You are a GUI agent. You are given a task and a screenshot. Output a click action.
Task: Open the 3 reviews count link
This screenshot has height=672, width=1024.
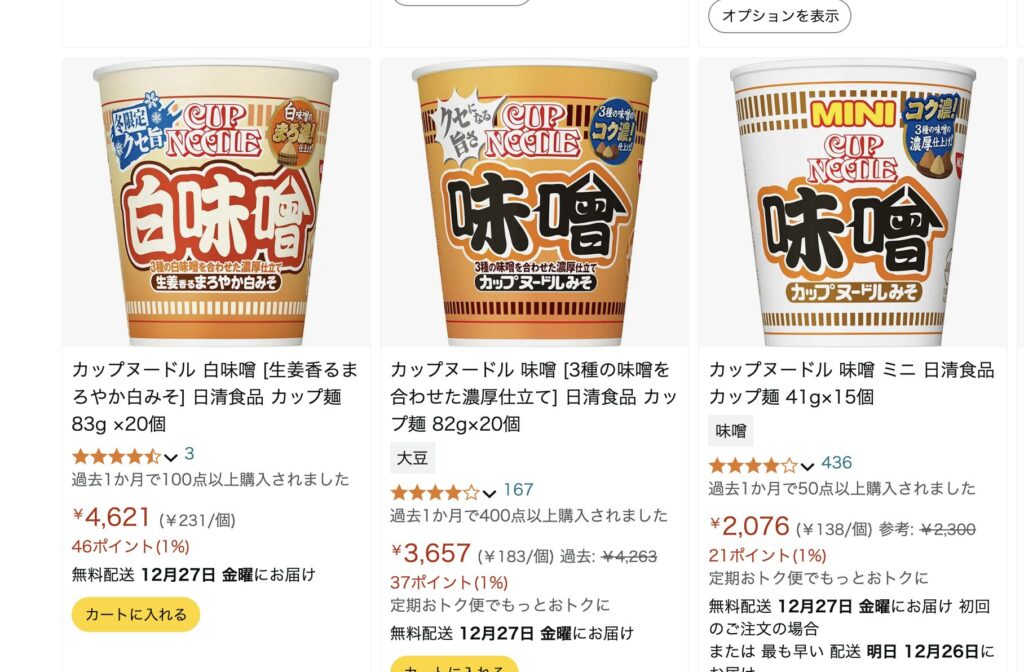[189, 454]
